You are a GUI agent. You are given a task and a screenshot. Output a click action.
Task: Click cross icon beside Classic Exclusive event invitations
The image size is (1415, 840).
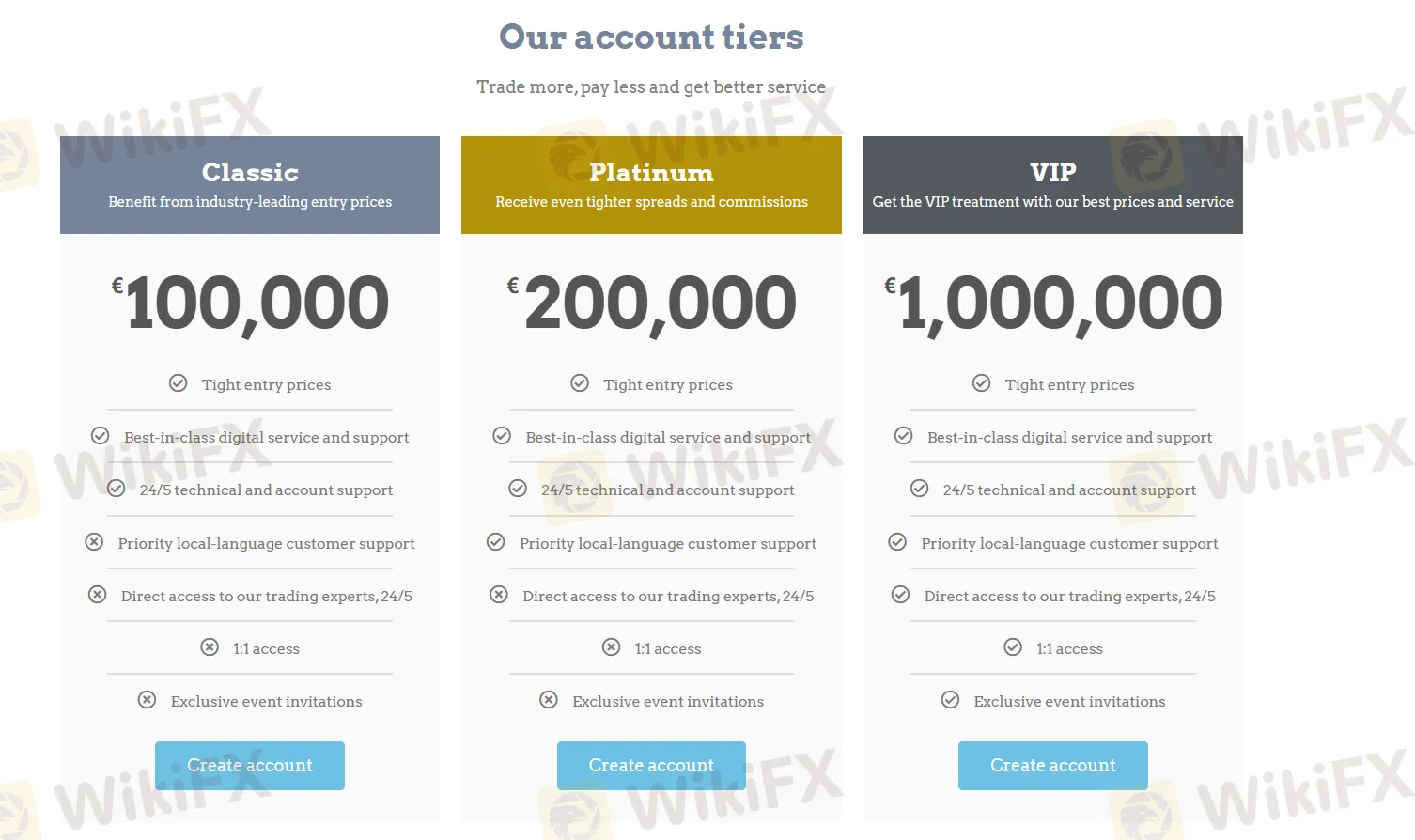coord(147,700)
